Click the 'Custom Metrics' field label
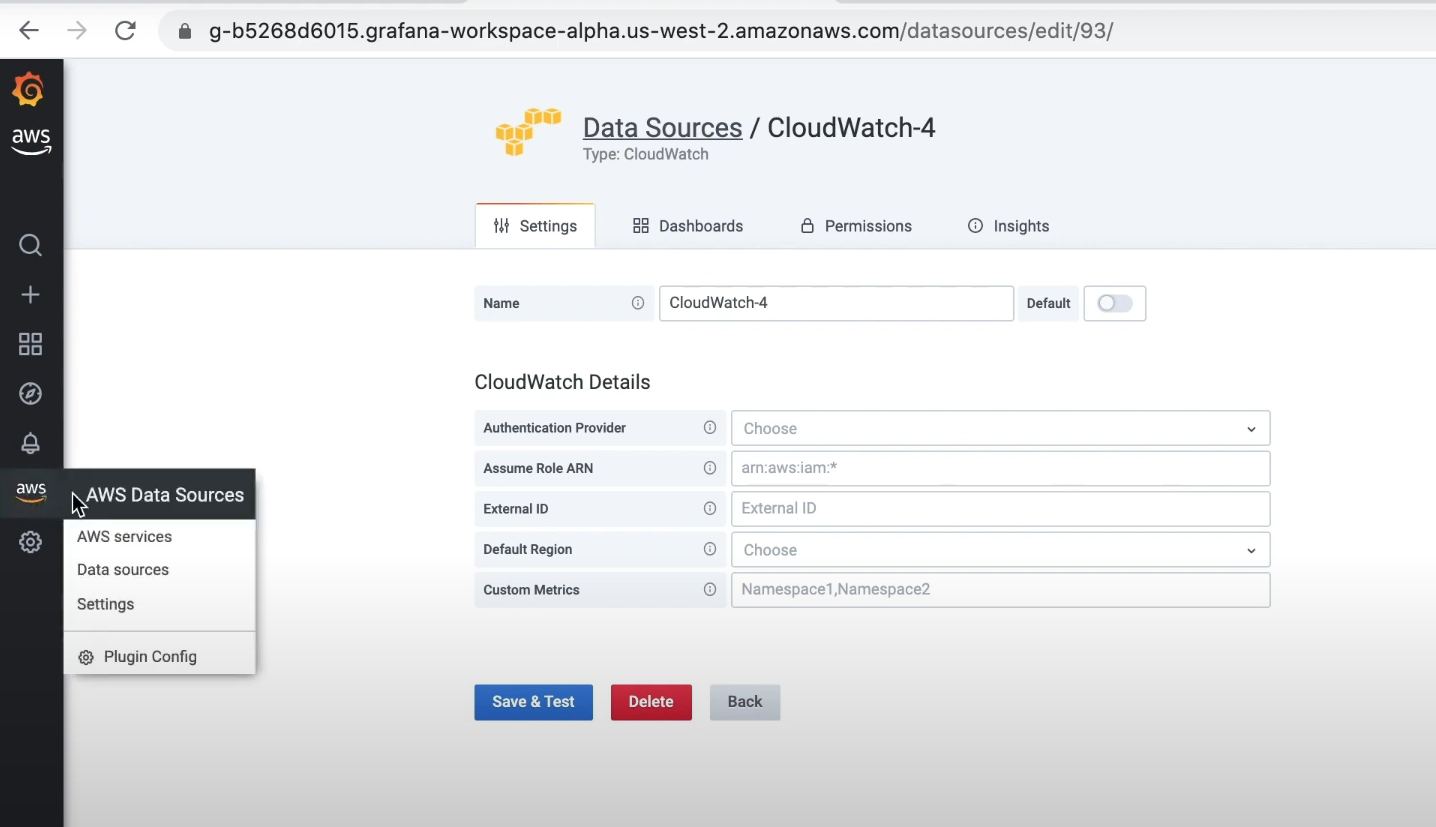The height and width of the screenshot is (827, 1436). (531, 590)
